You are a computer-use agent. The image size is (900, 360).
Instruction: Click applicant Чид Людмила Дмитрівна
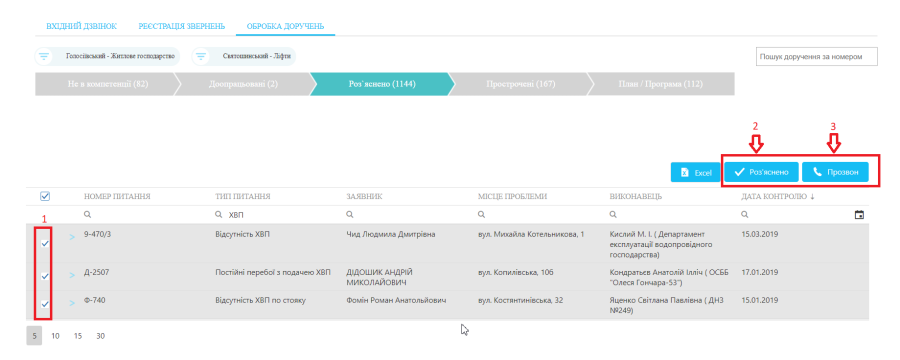pos(391,234)
